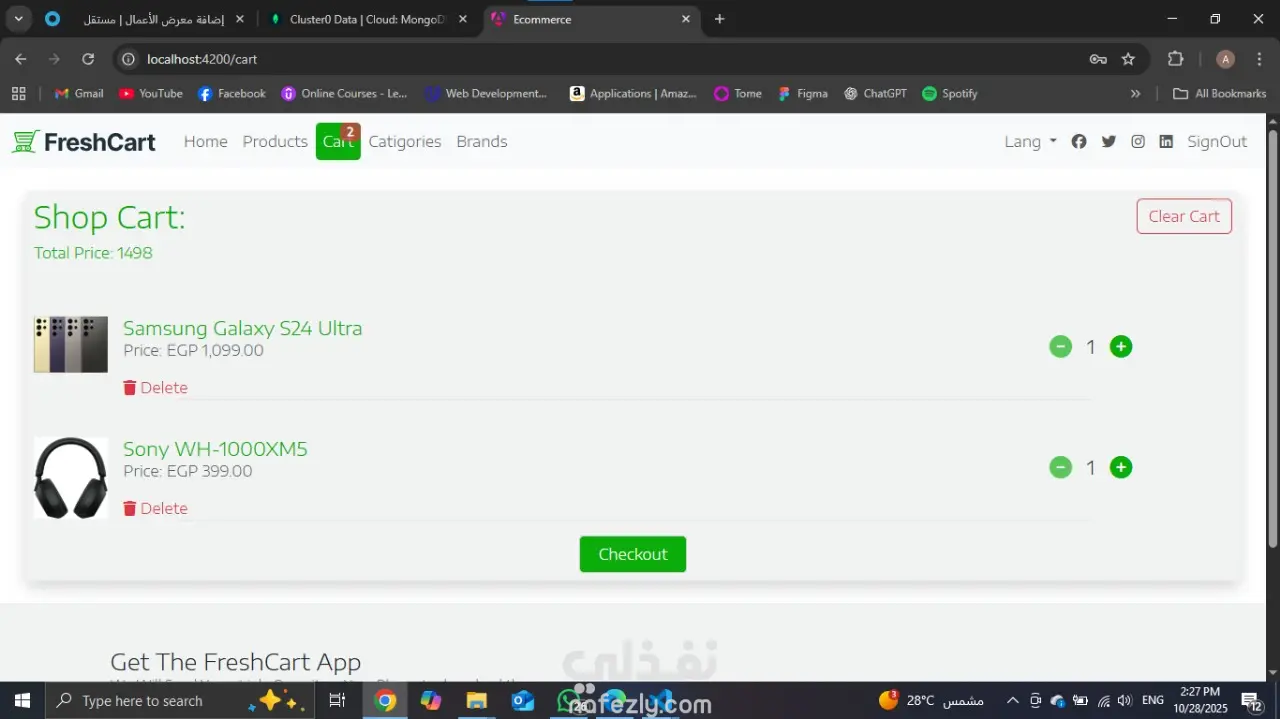Click the Clear Cart button
This screenshot has height=719, width=1280.
point(1184,216)
